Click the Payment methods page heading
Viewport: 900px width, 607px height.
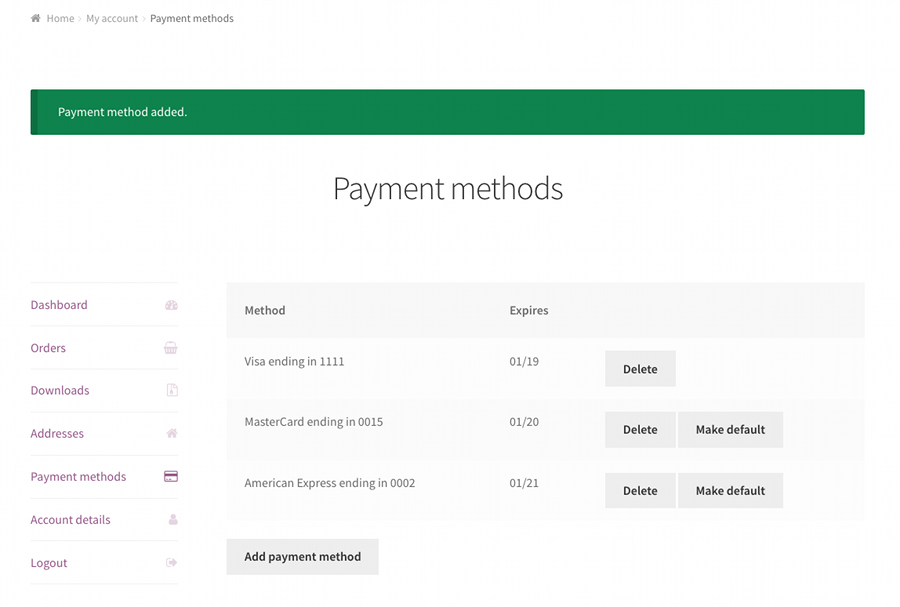tap(448, 189)
